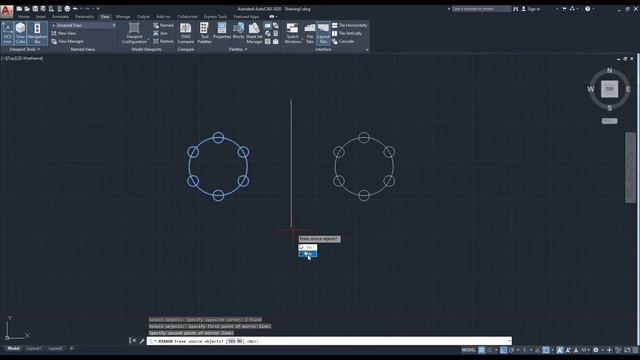Open the View Manager

coord(67,41)
